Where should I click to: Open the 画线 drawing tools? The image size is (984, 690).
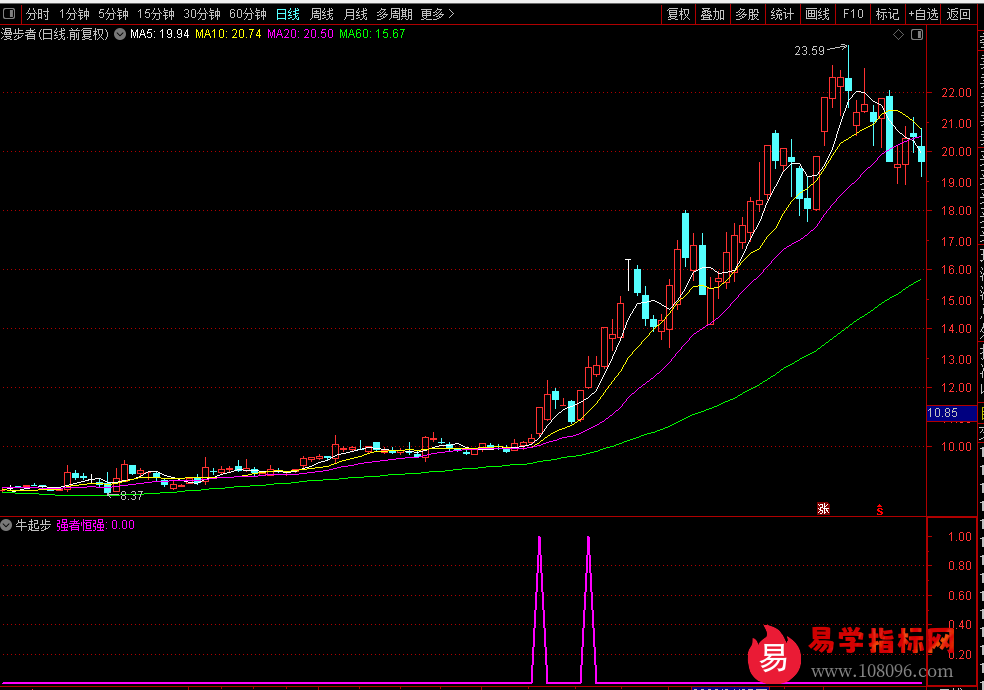pos(817,14)
